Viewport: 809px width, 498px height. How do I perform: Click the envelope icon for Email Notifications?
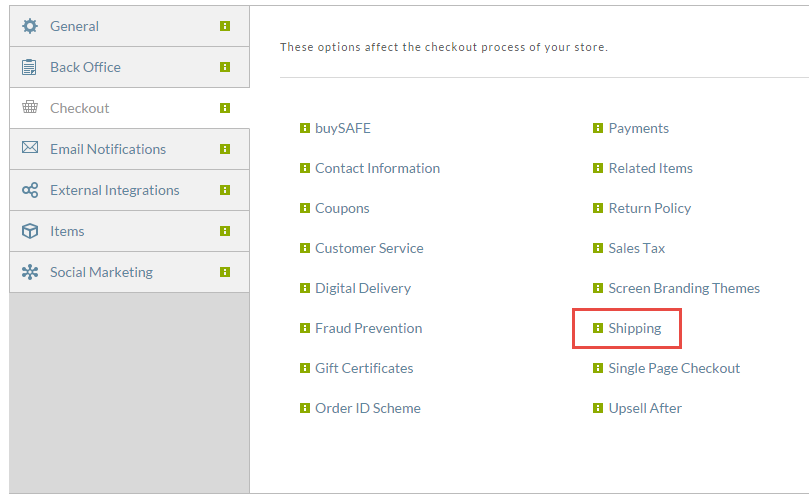(x=30, y=148)
